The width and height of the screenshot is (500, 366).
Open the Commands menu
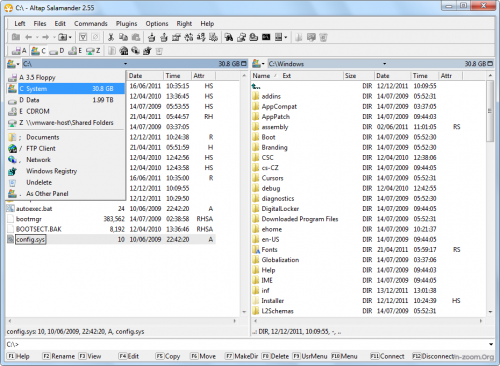[x=91, y=24]
